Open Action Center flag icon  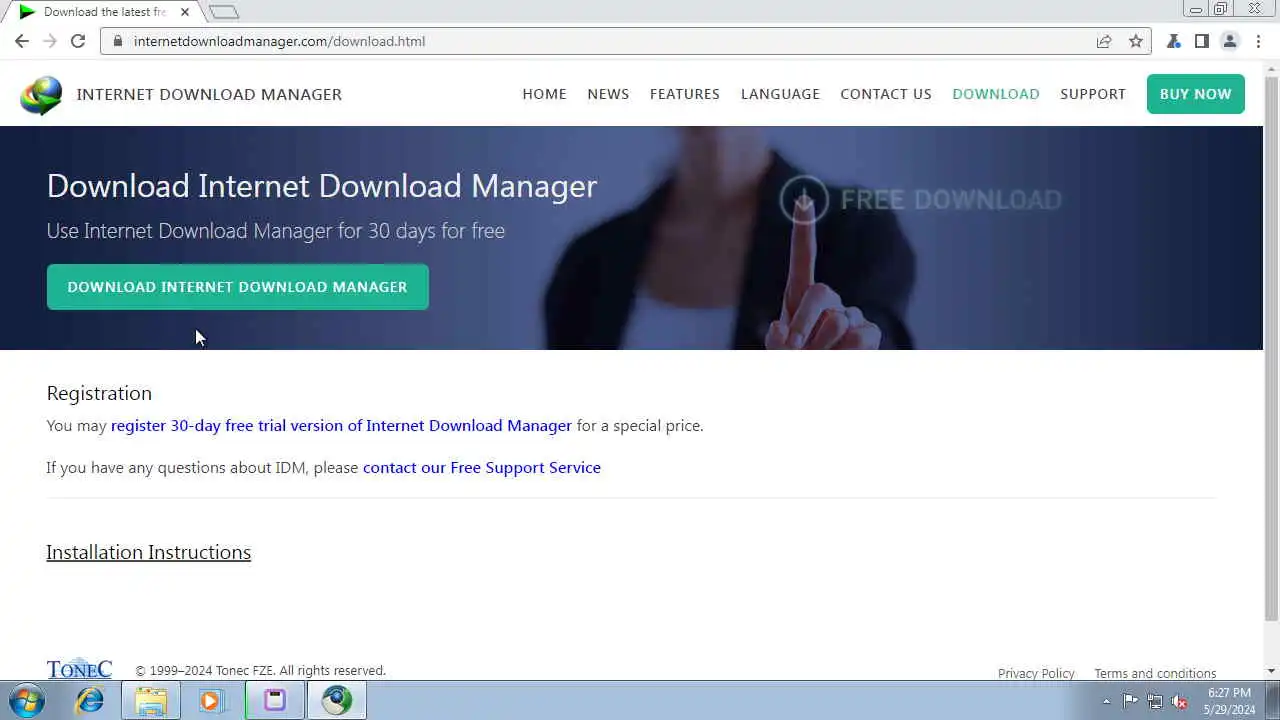pos(1130,701)
